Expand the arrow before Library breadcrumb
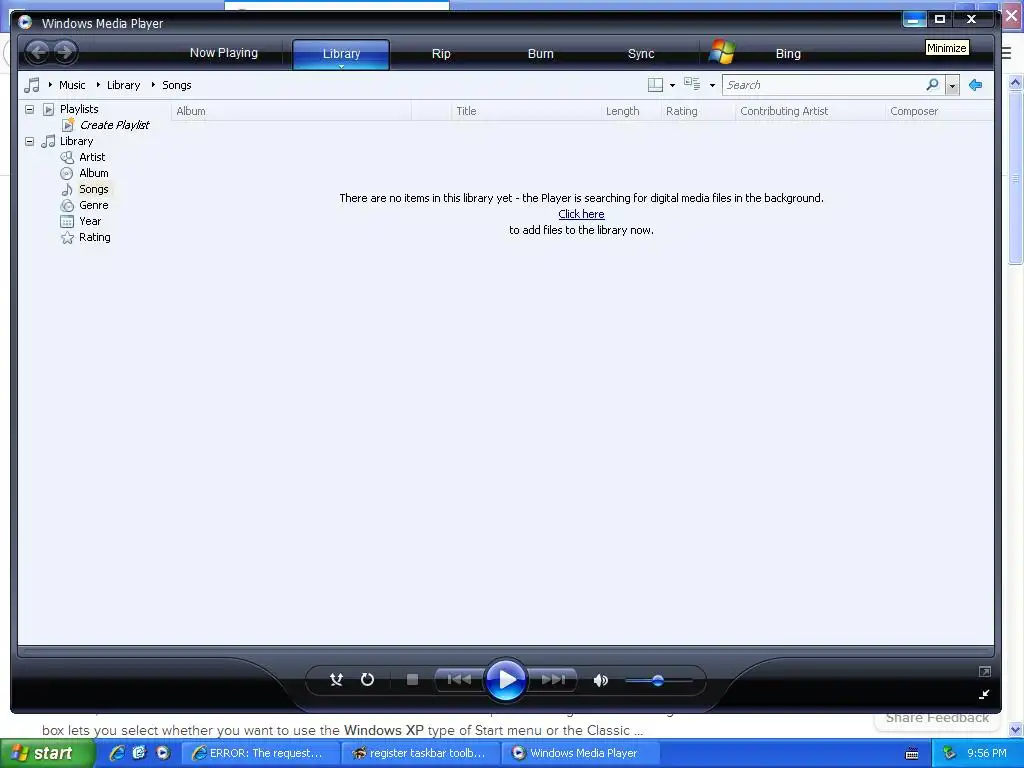1024x768 pixels. pos(98,84)
